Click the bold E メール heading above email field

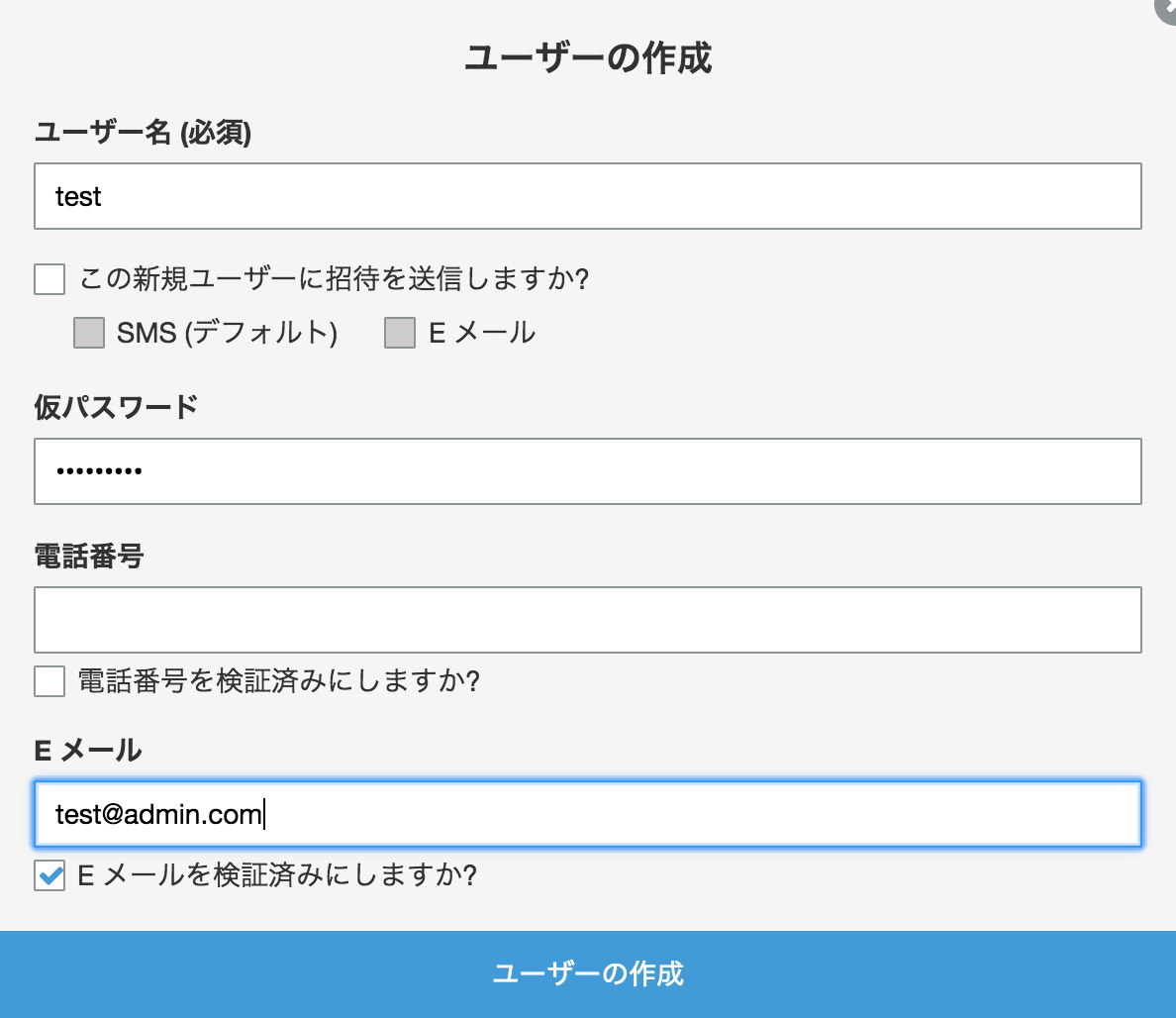[88, 750]
